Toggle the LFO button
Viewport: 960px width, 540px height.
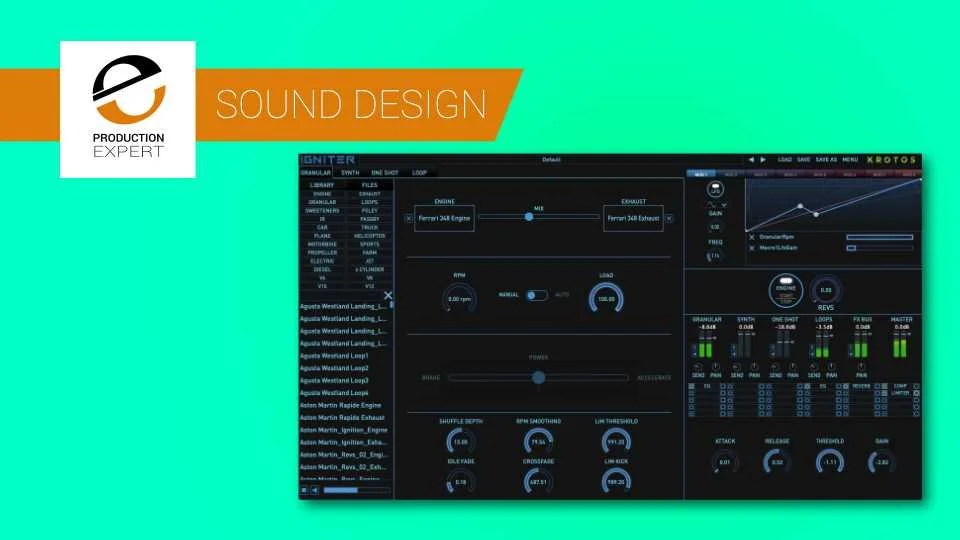pos(715,190)
